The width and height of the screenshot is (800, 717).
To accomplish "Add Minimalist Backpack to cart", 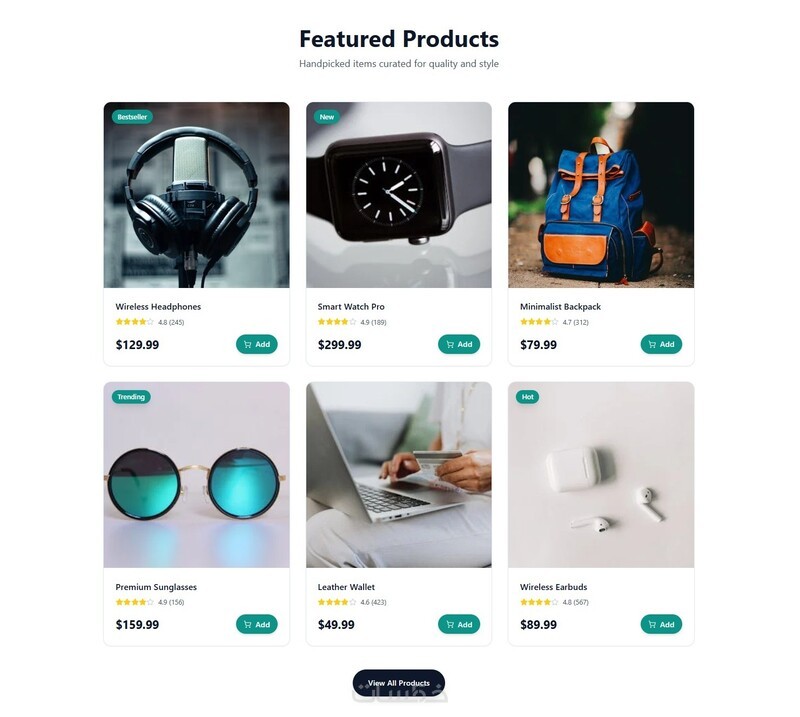I will [661, 344].
